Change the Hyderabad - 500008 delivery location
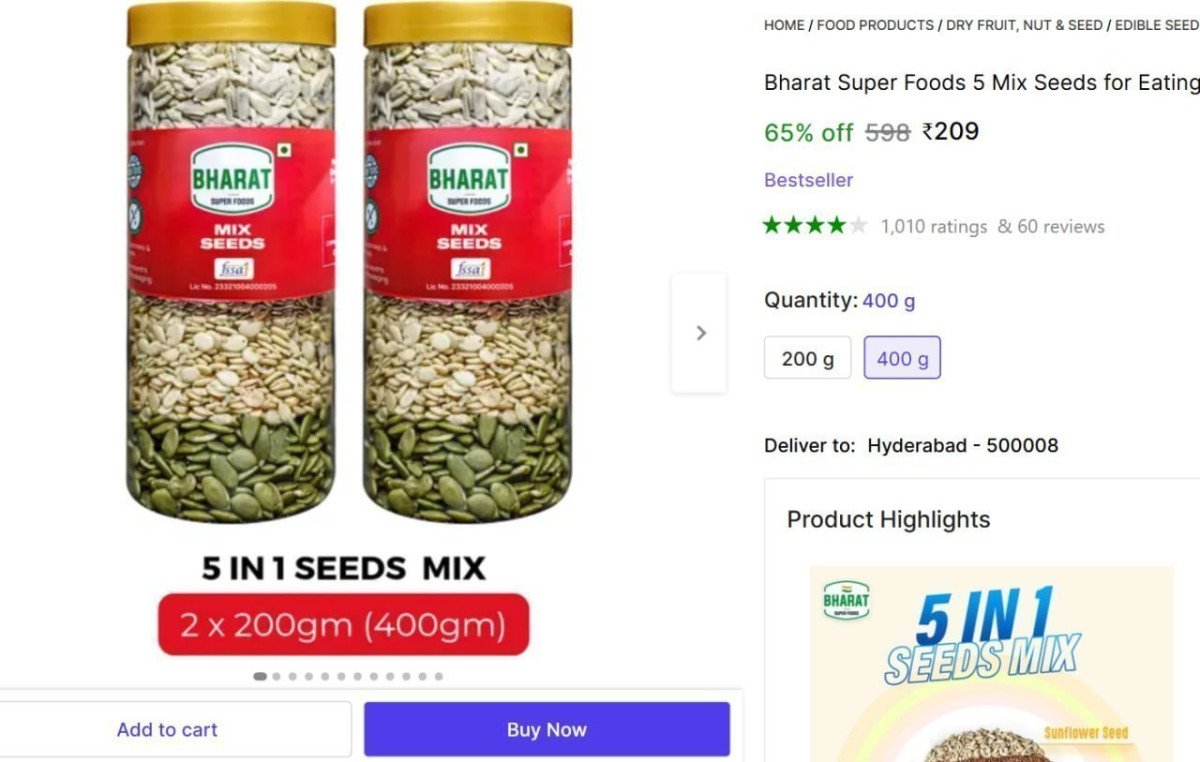Screen dimensions: 1200x762 [962, 446]
